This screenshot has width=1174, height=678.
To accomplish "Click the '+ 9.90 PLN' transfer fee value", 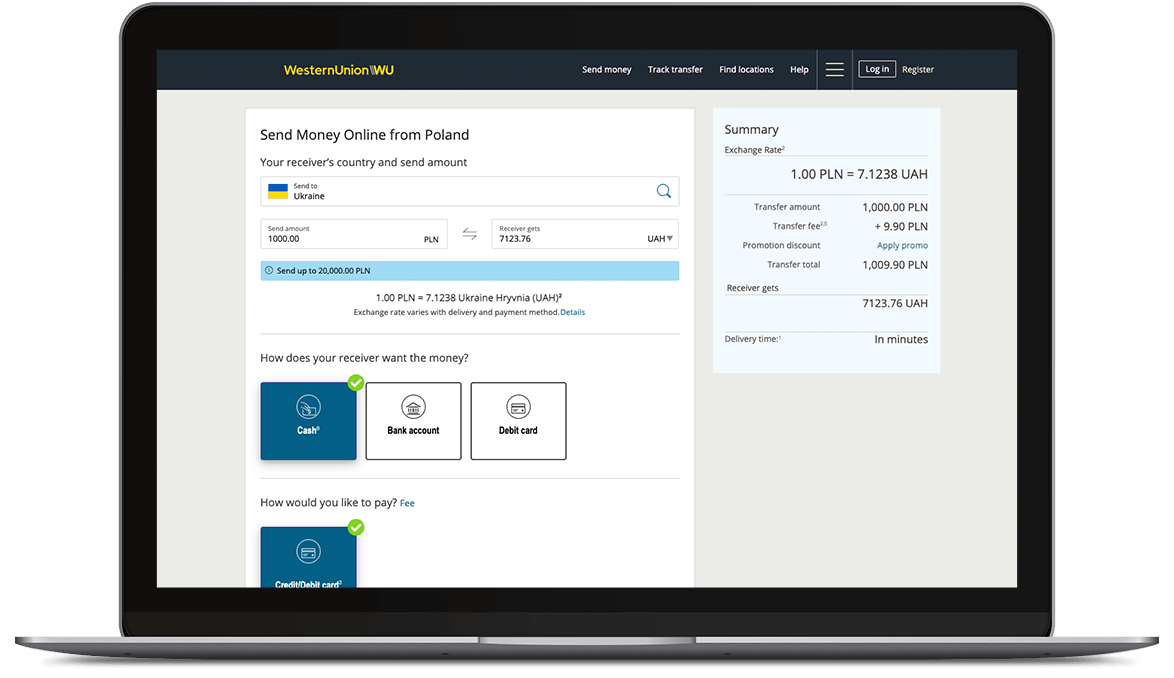I will (x=901, y=227).
